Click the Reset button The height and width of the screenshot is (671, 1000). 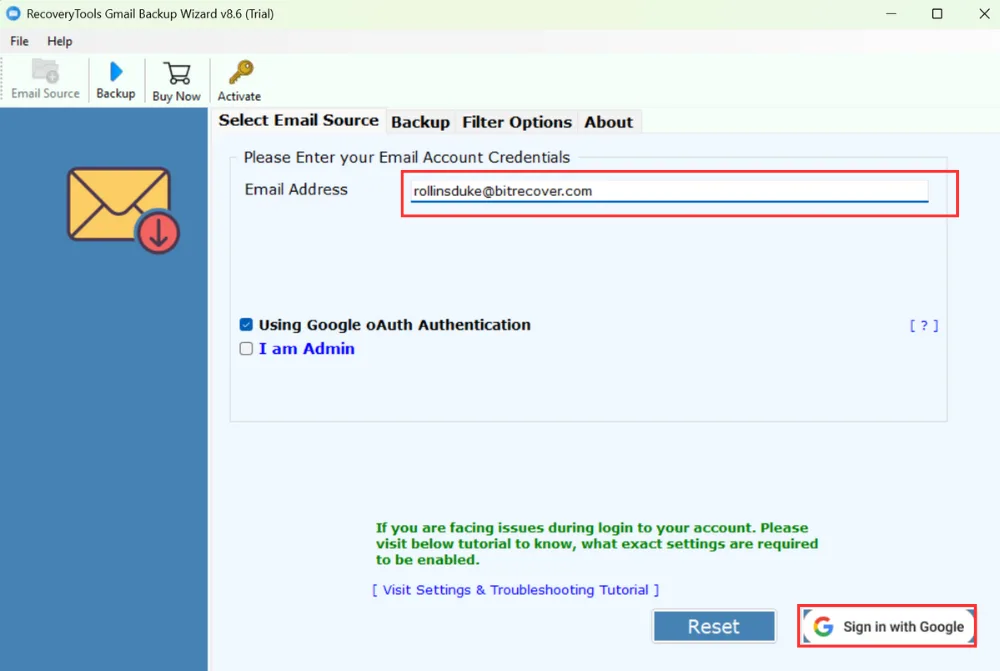click(714, 626)
